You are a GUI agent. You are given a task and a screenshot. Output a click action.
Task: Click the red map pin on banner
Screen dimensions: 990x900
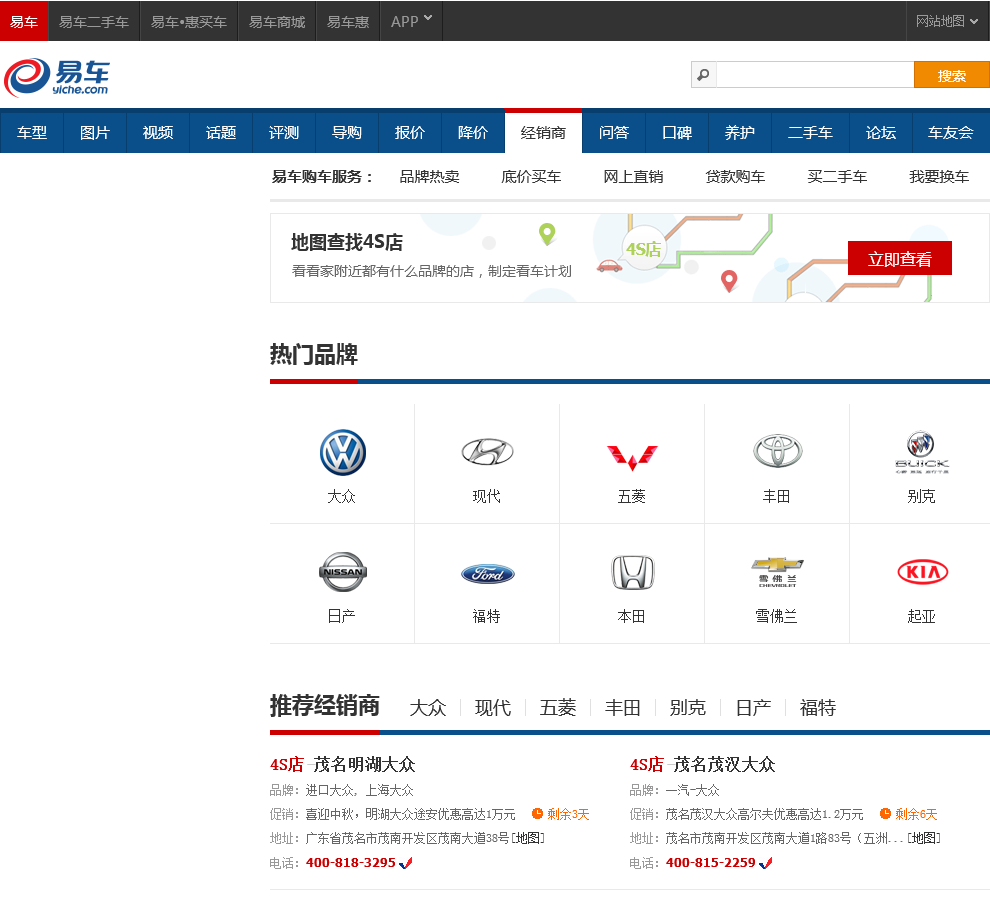click(x=729, y=281)
